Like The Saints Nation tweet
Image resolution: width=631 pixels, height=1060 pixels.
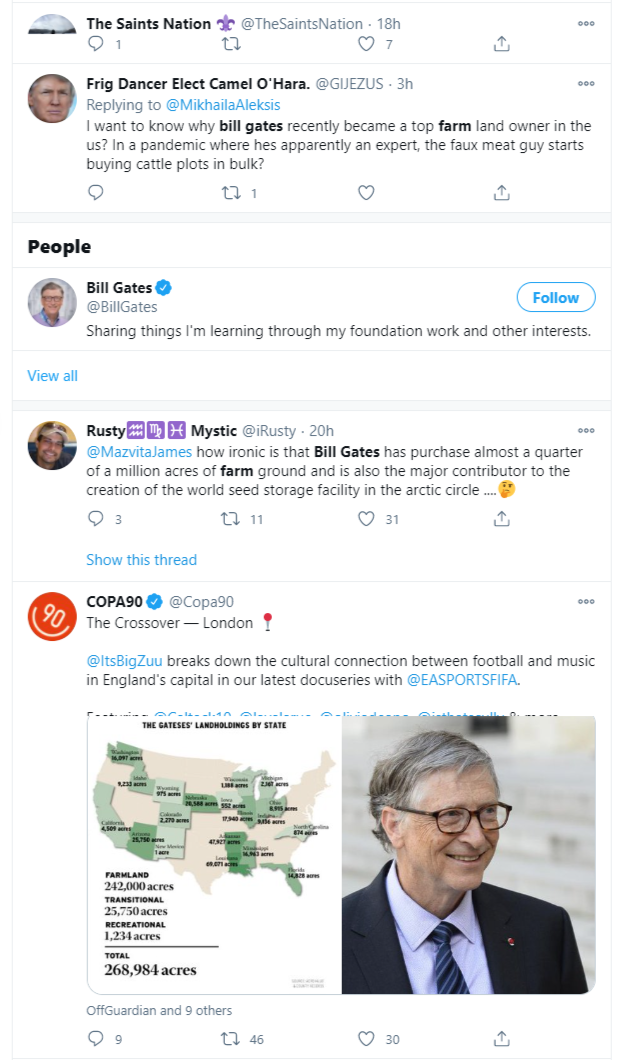[x=366, y=44]
